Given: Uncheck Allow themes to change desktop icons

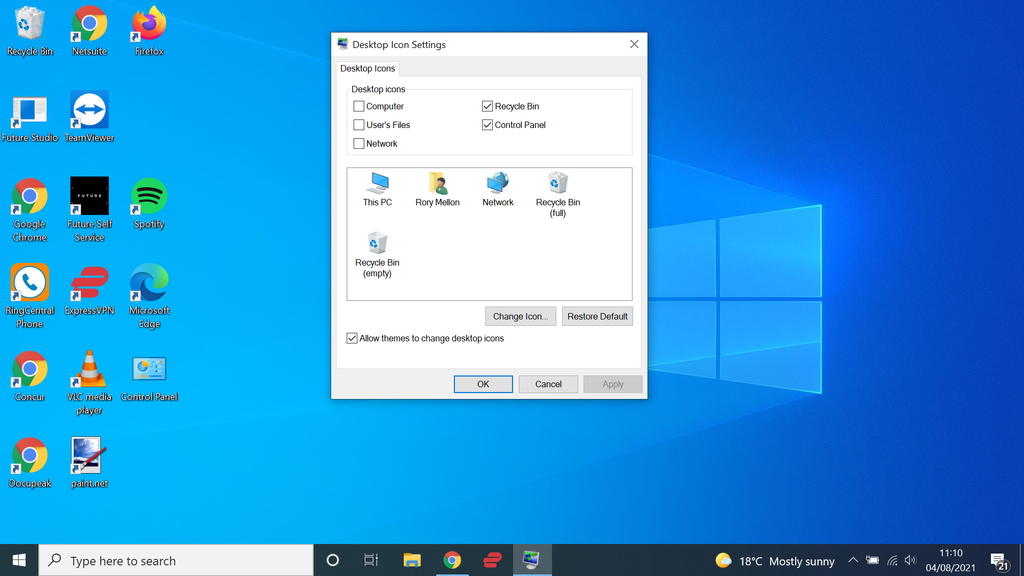Looking at the screenshot, I should click(x=351, y=338).
